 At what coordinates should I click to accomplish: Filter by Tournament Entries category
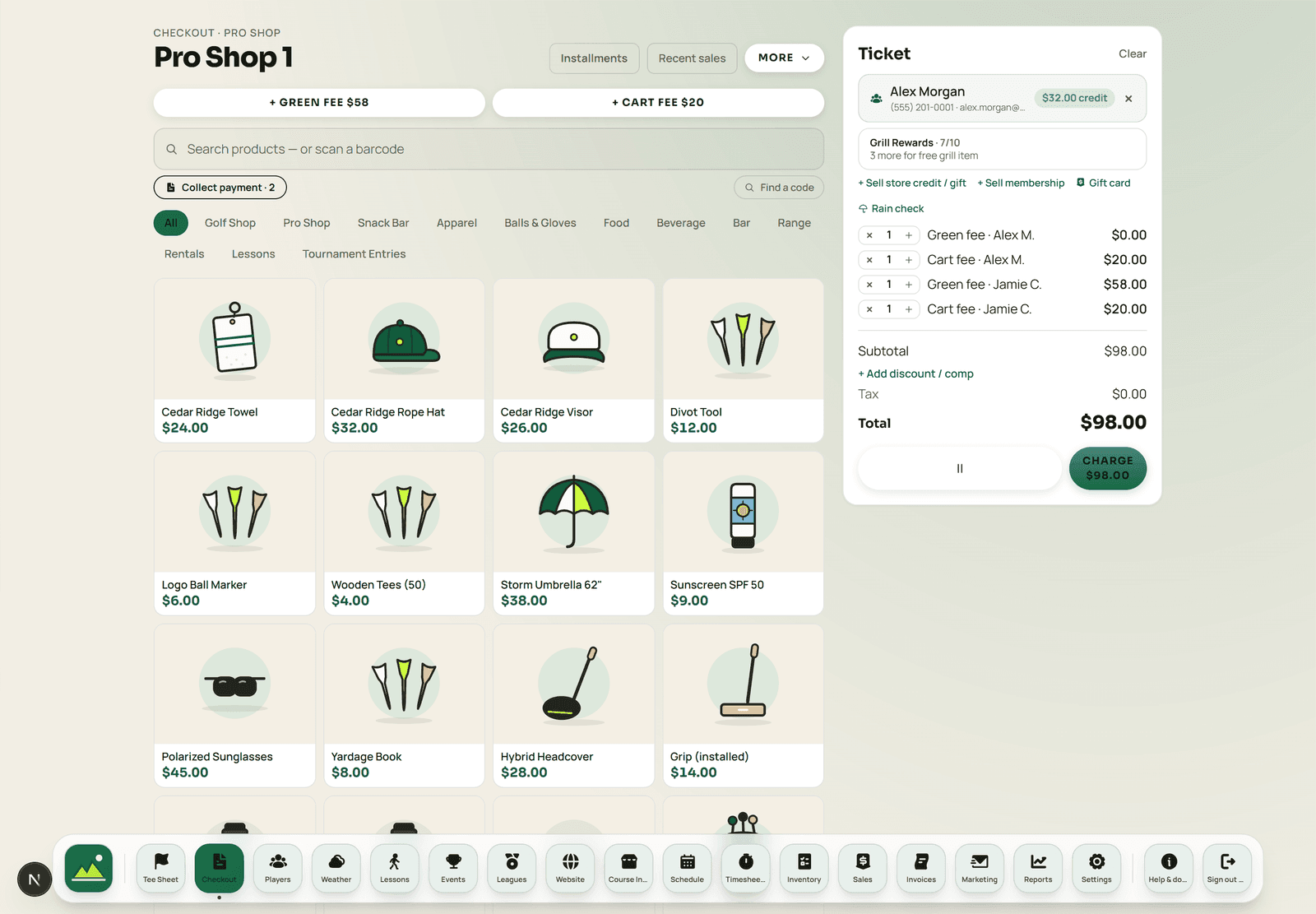tap(354, 254)
